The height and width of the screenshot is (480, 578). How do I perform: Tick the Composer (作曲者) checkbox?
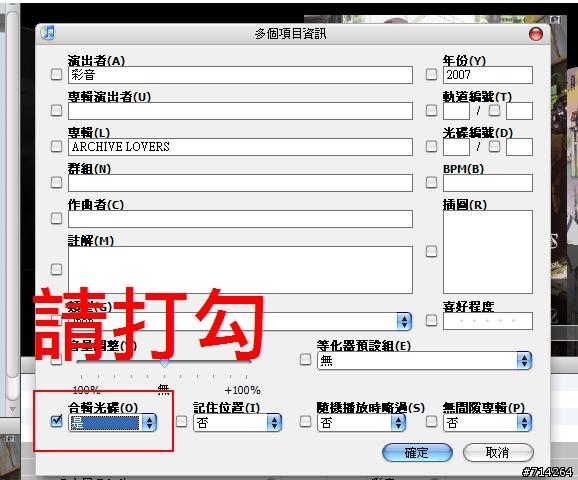click(x=56, y=218)
